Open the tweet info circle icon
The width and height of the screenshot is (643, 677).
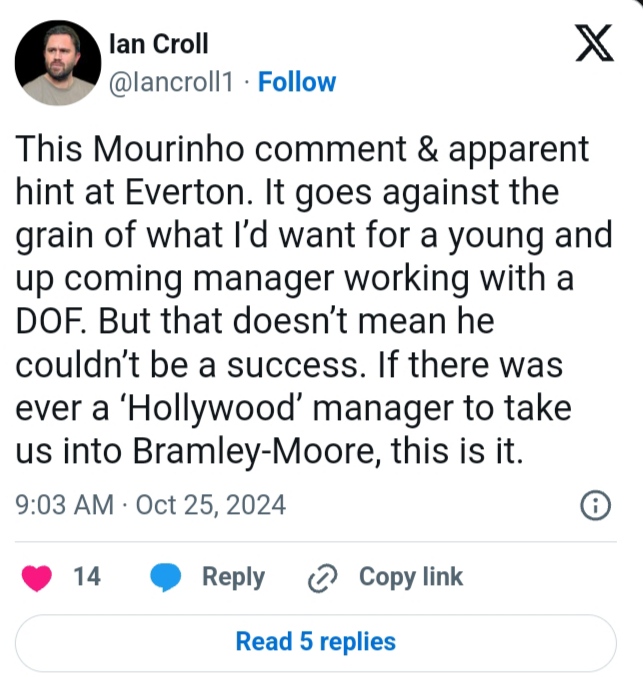click(595, 506)
